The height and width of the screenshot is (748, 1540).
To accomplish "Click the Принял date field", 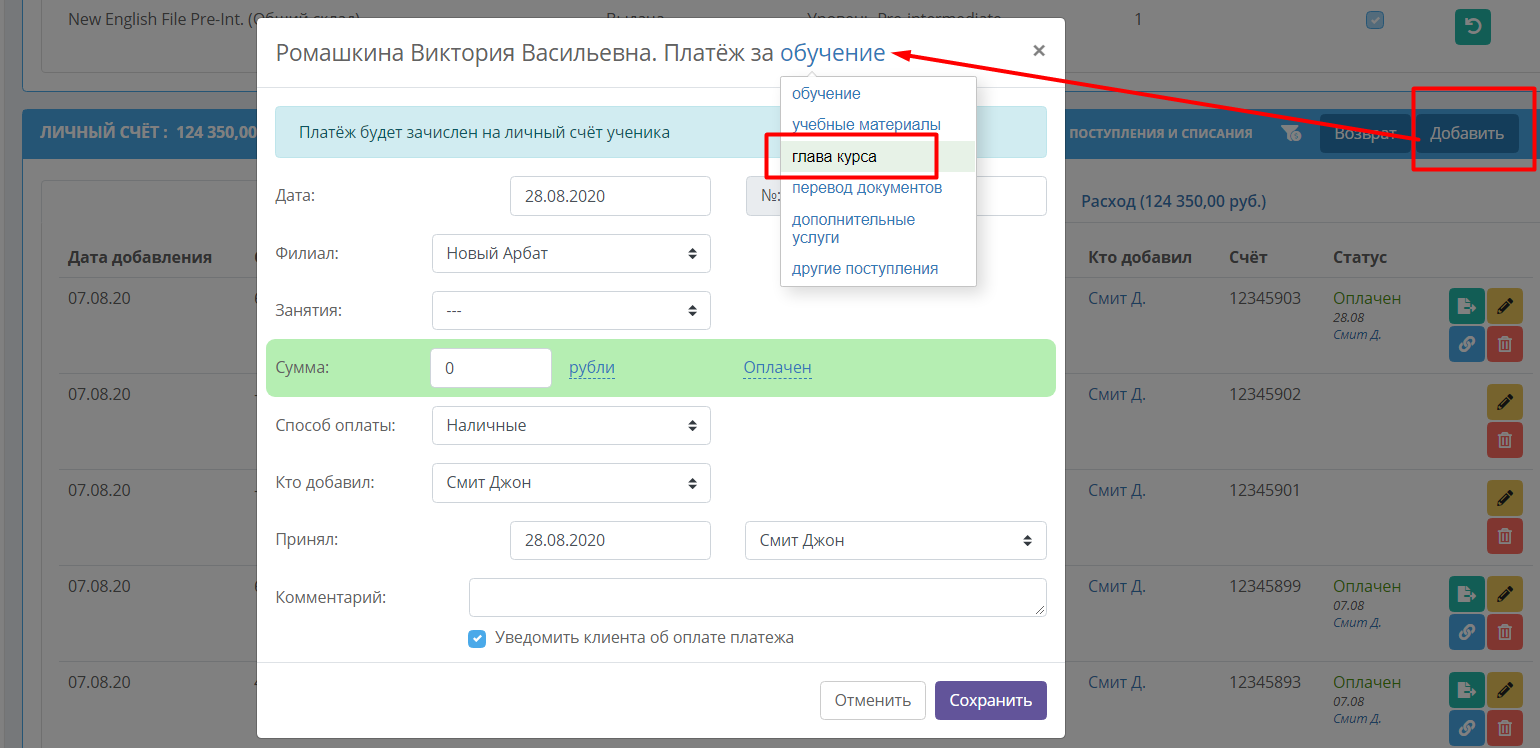I will pos(610,540).
